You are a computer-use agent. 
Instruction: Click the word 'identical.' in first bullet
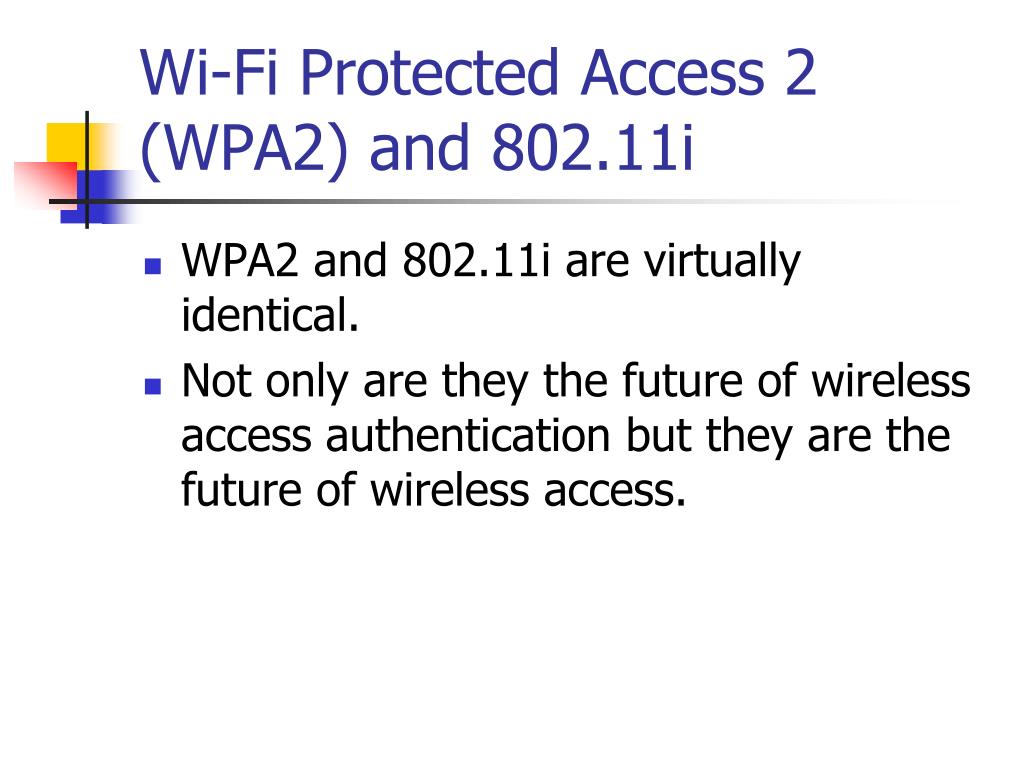tap(270, 315)
